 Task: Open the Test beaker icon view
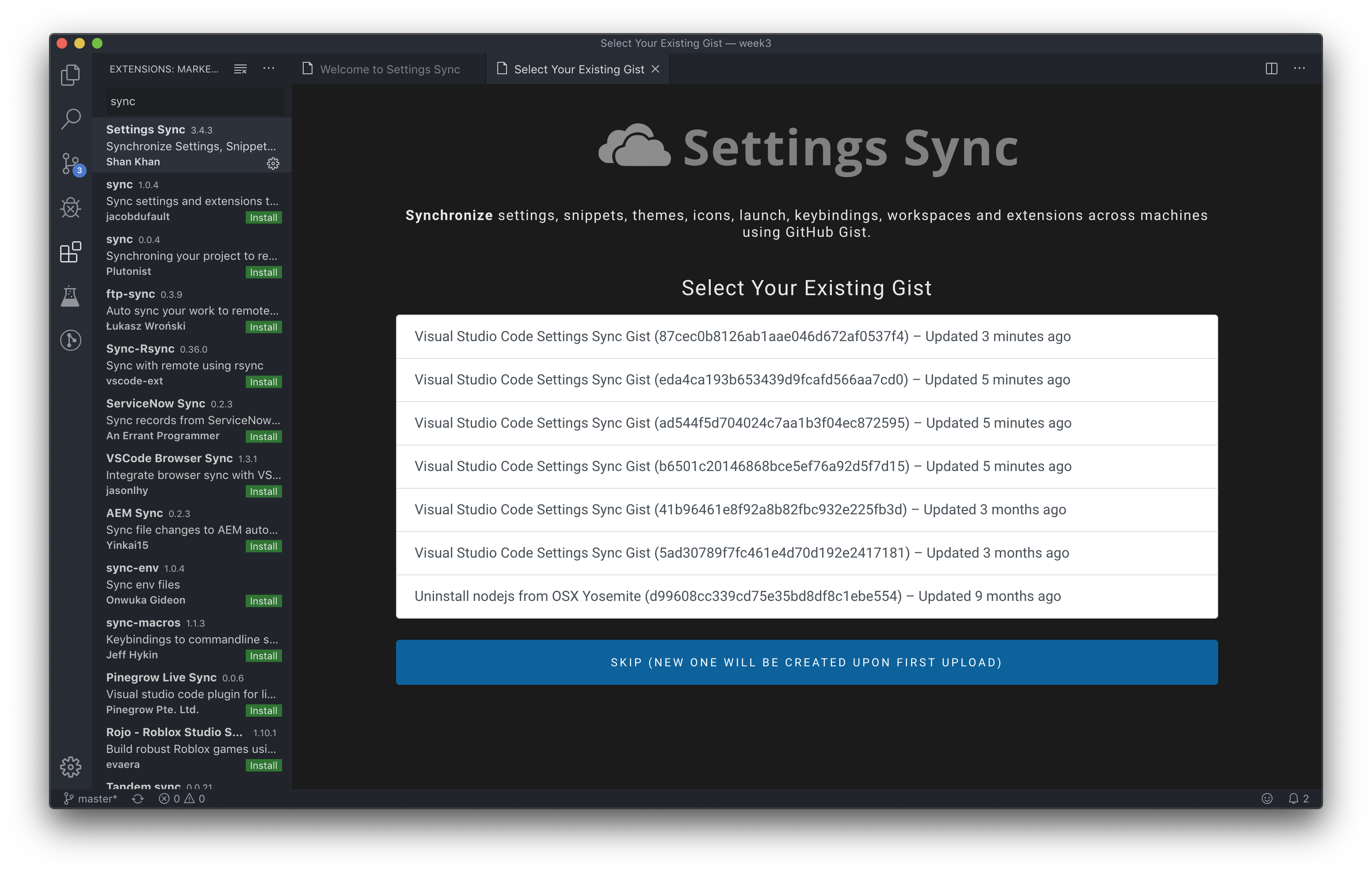coord(71,296)
